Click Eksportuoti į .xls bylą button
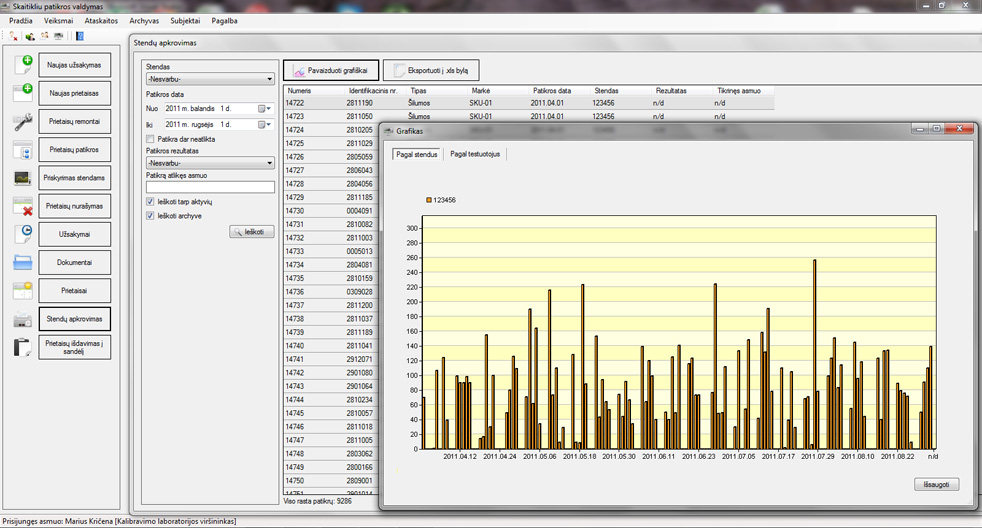 431,70
